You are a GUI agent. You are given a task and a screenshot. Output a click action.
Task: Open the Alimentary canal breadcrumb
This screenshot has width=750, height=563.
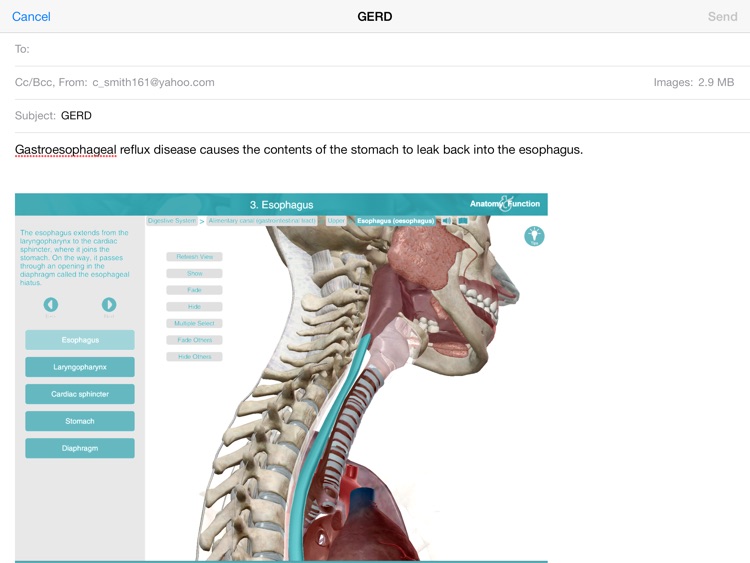point(262,221)
